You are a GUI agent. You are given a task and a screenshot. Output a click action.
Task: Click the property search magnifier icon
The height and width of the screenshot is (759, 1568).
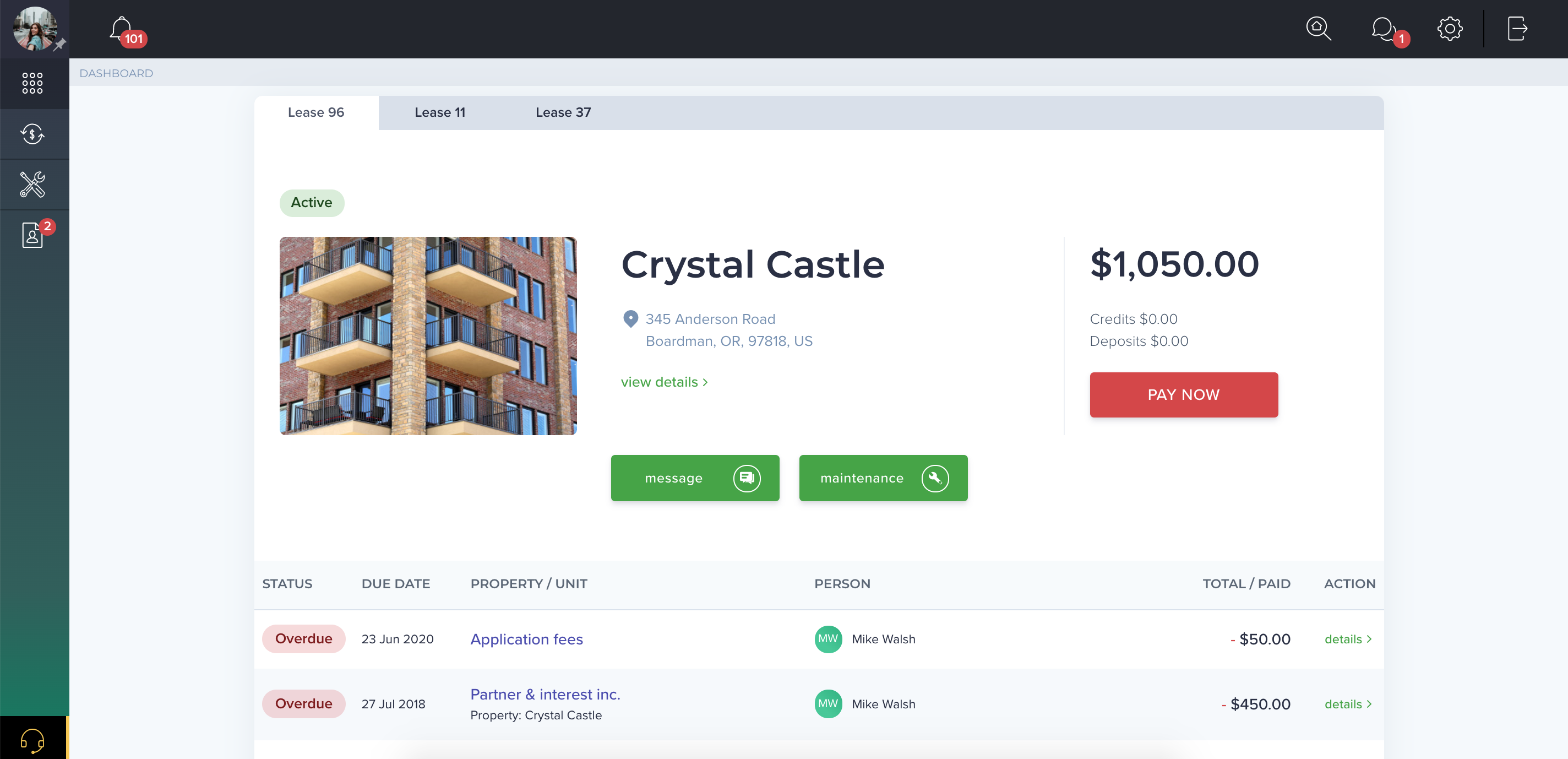pyautogui.click(x=1318, y=29)
